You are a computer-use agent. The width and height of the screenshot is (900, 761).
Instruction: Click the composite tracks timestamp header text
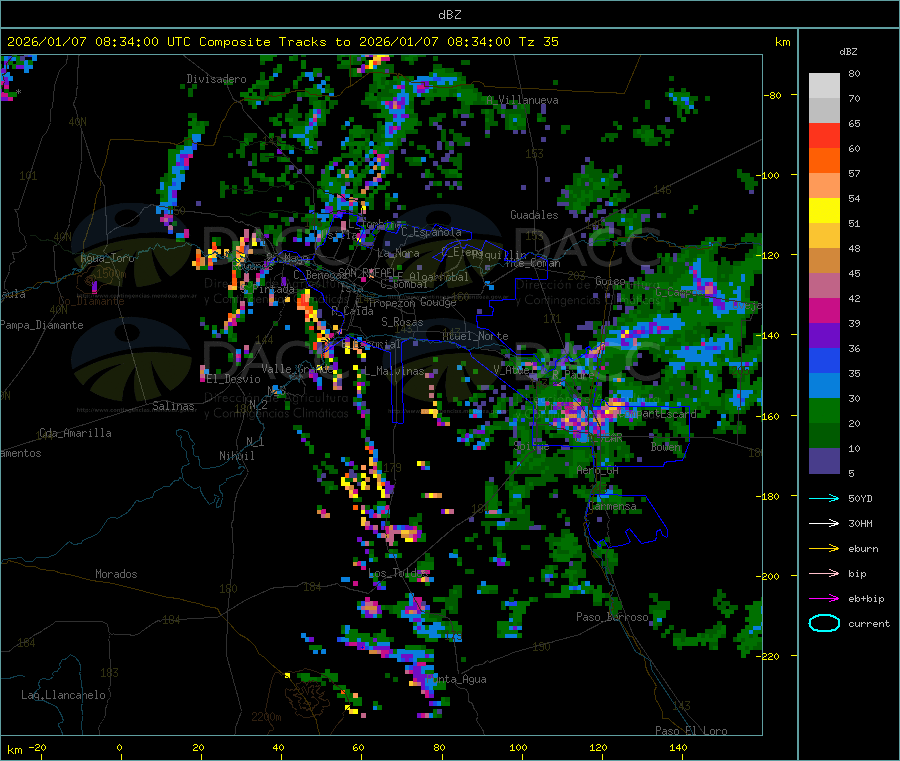coord(282,42)
